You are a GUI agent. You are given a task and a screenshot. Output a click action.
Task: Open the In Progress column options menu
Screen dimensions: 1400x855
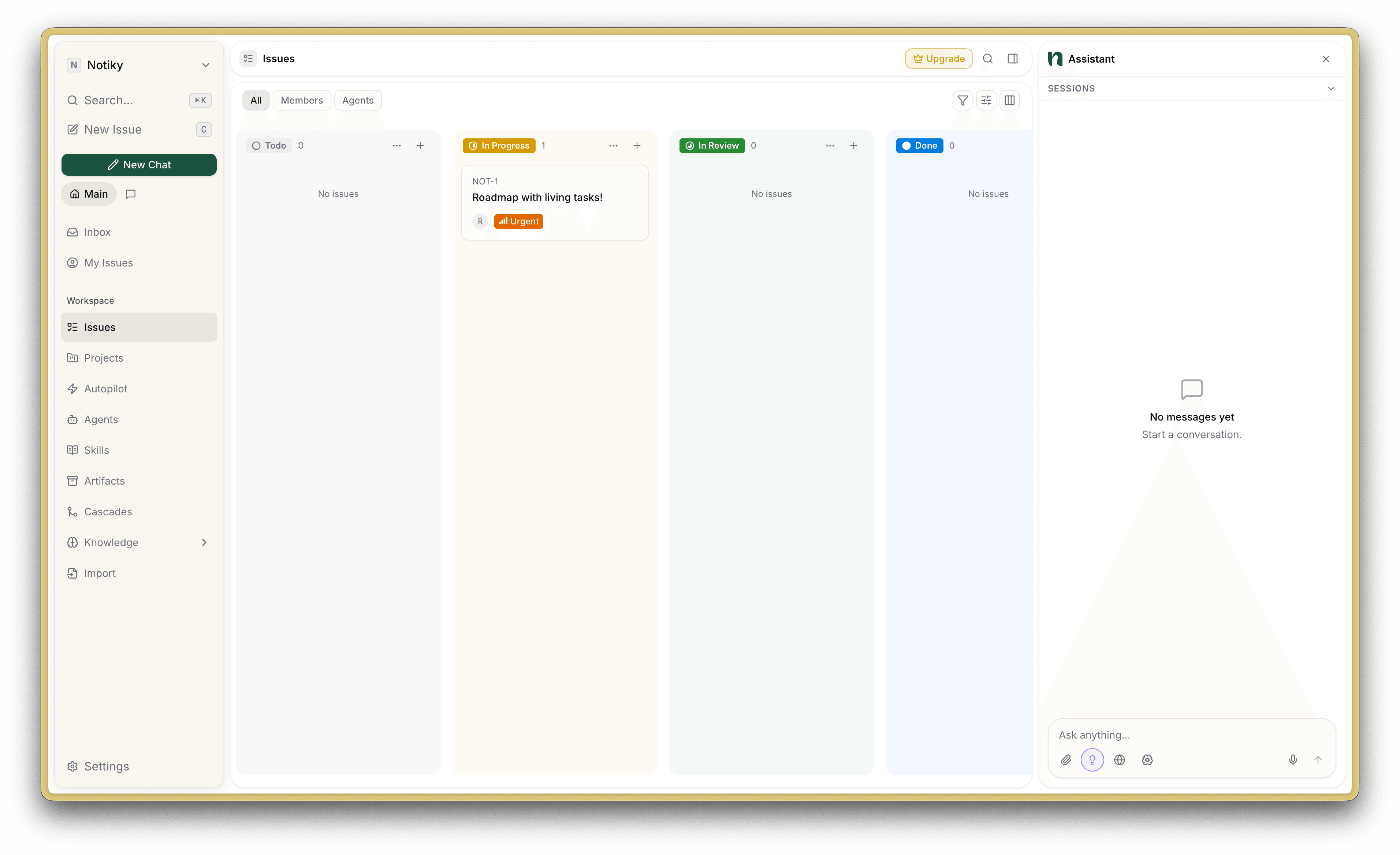click(x=614, y=146)
